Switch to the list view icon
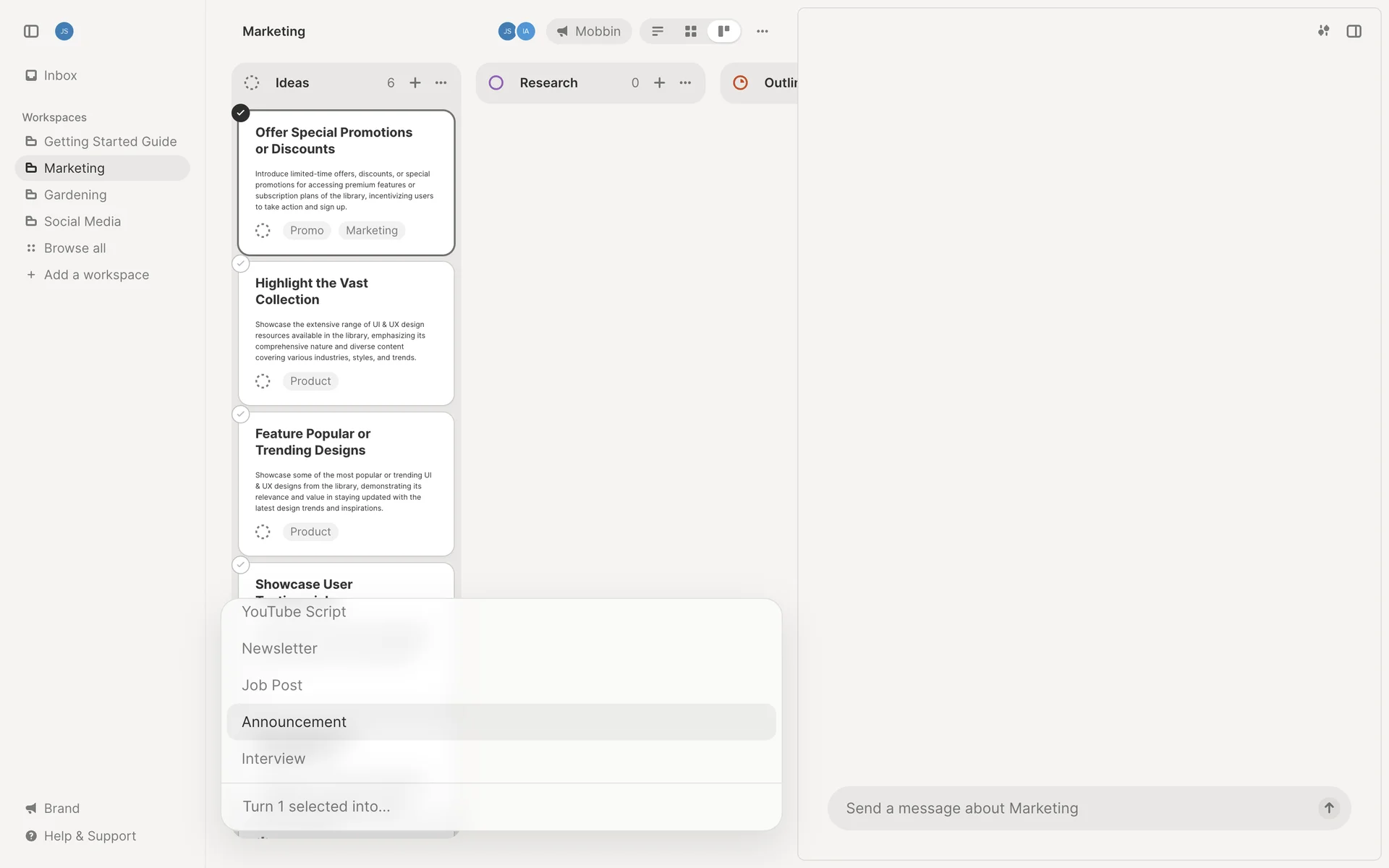The width and height of the screenshot is (1389, 868). tap(657, 31)
